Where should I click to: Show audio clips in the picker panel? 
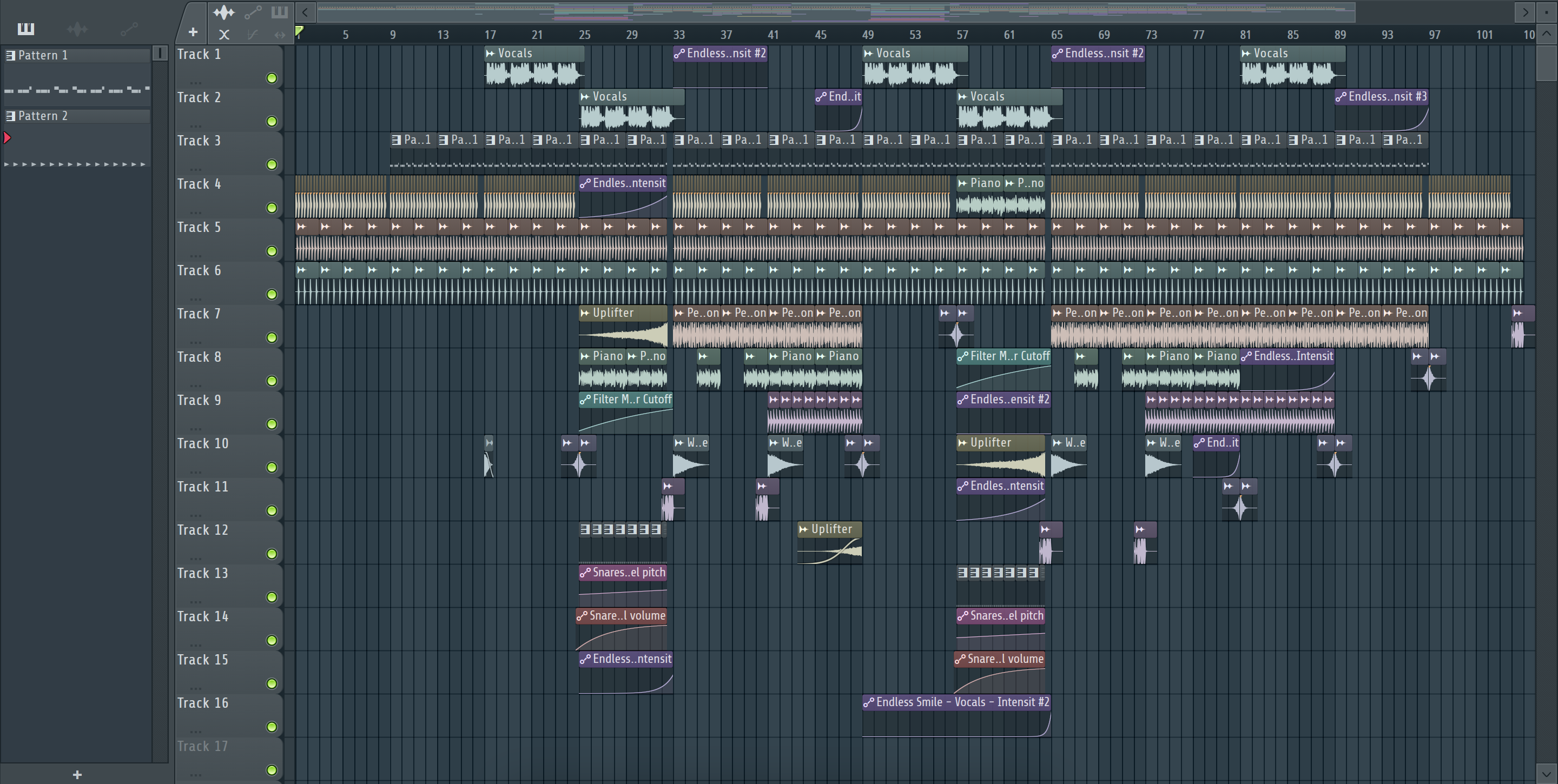tap(77, 29)
